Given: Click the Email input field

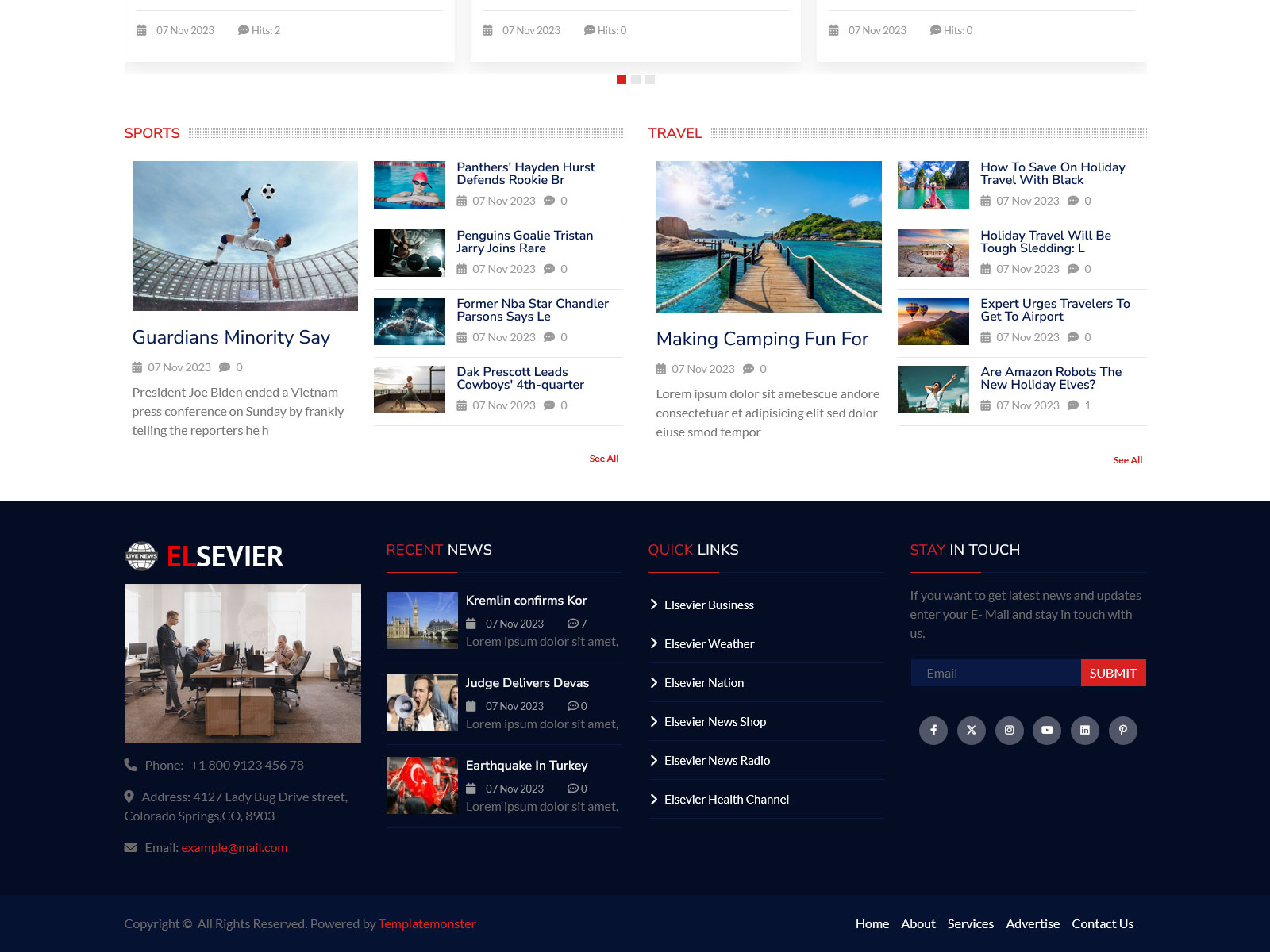Looking at the screenshot, I should [995, 673].
